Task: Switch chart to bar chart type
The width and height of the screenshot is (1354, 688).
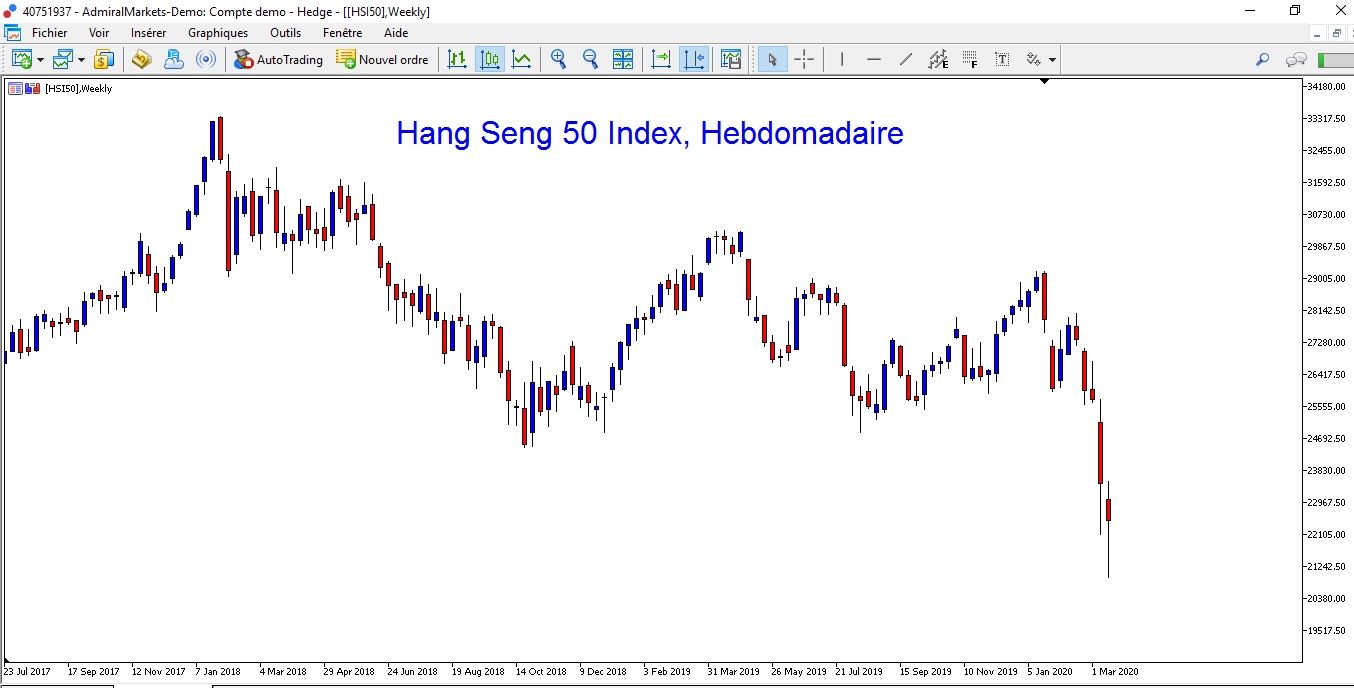Action: pos(457,59)
